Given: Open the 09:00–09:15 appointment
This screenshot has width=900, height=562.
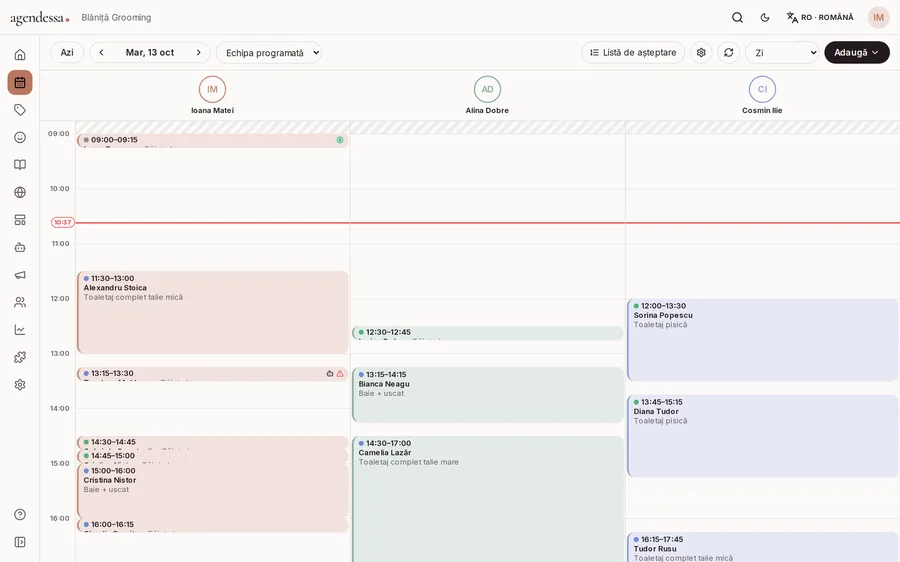Looking at the screenshot, I should point(212,141).
